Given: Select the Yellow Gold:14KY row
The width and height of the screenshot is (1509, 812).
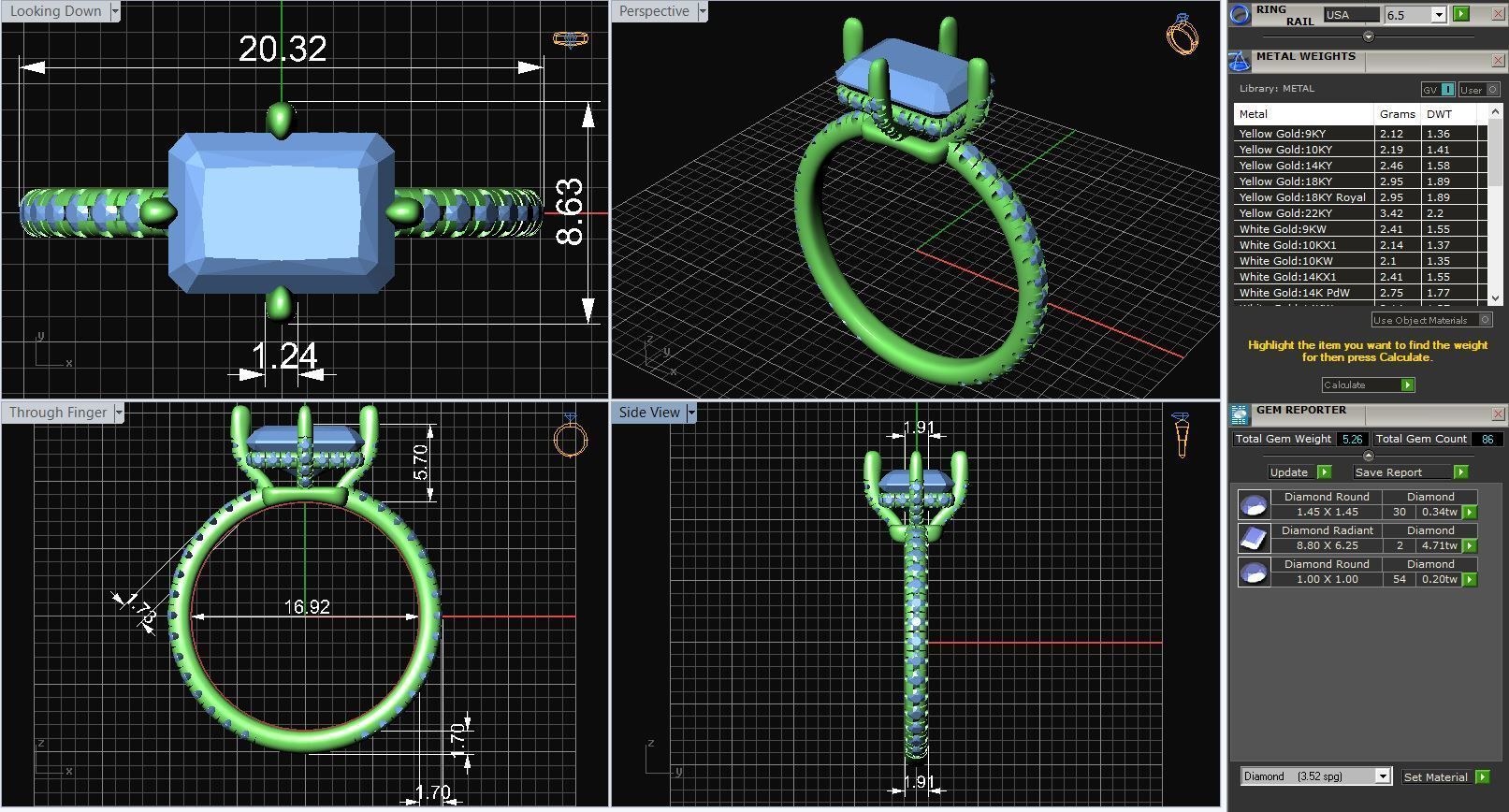Looking at the screenshot, I should (1360, 166).
